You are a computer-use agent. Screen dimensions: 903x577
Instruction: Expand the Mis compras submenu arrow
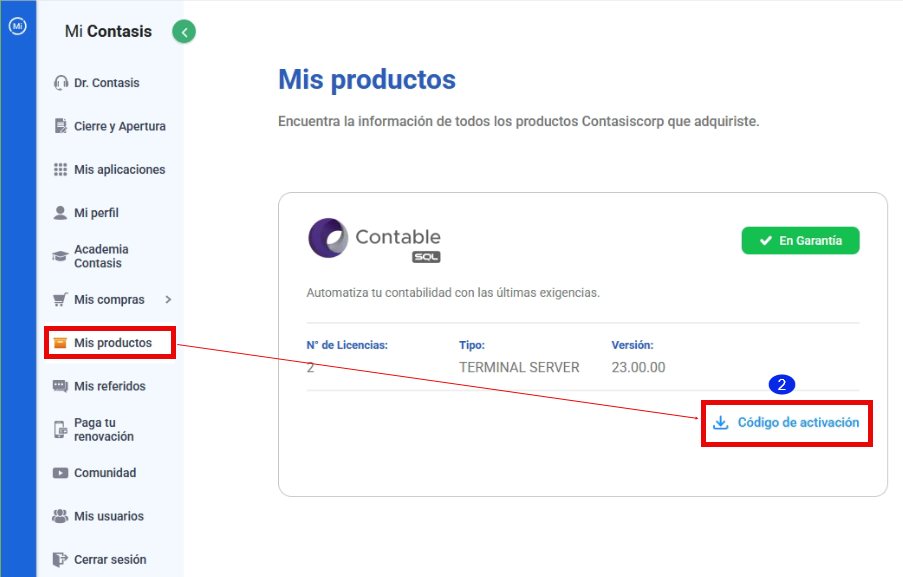click(x=168, y=299)
